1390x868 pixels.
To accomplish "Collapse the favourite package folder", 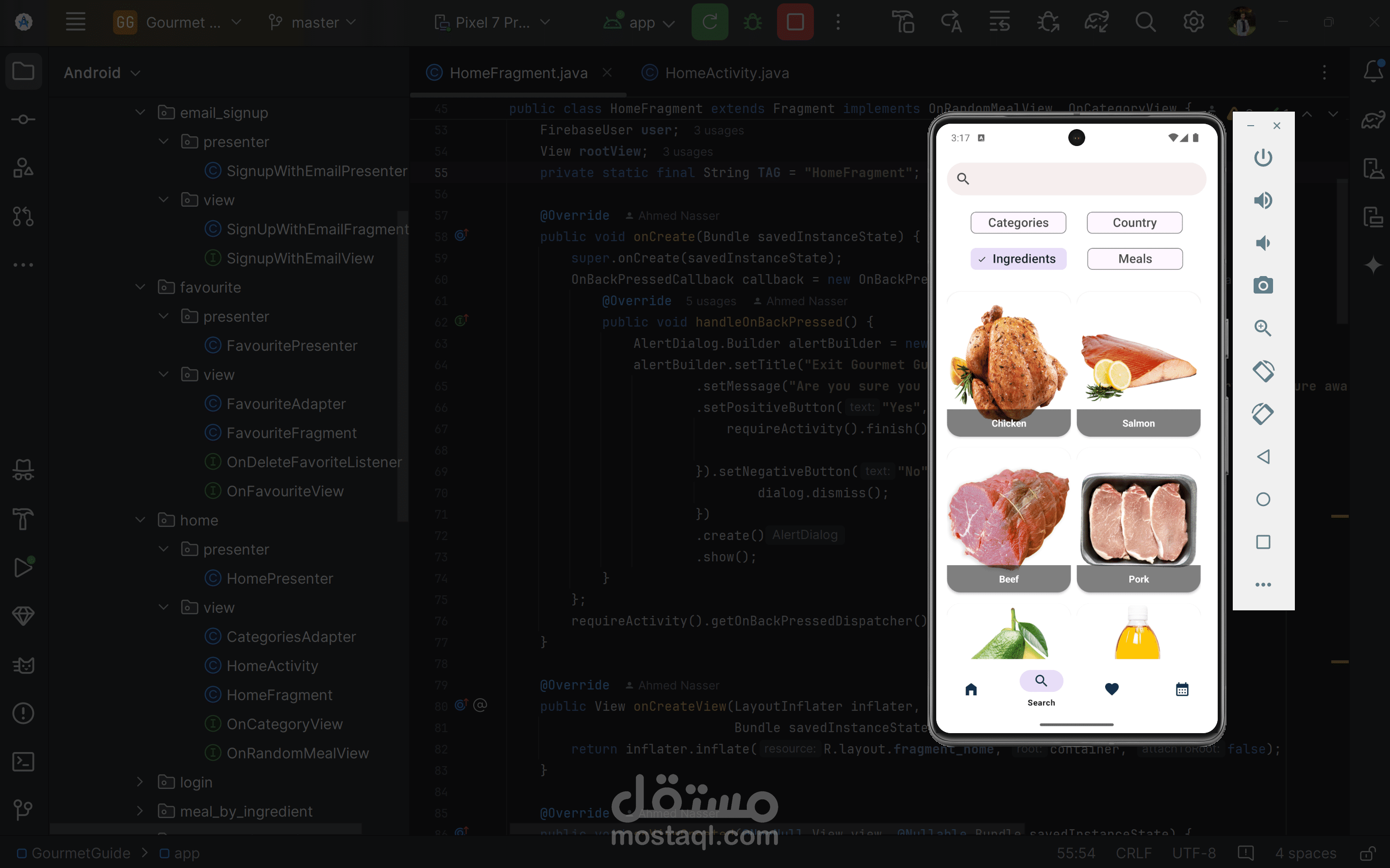I will click(x=140, y=287).
